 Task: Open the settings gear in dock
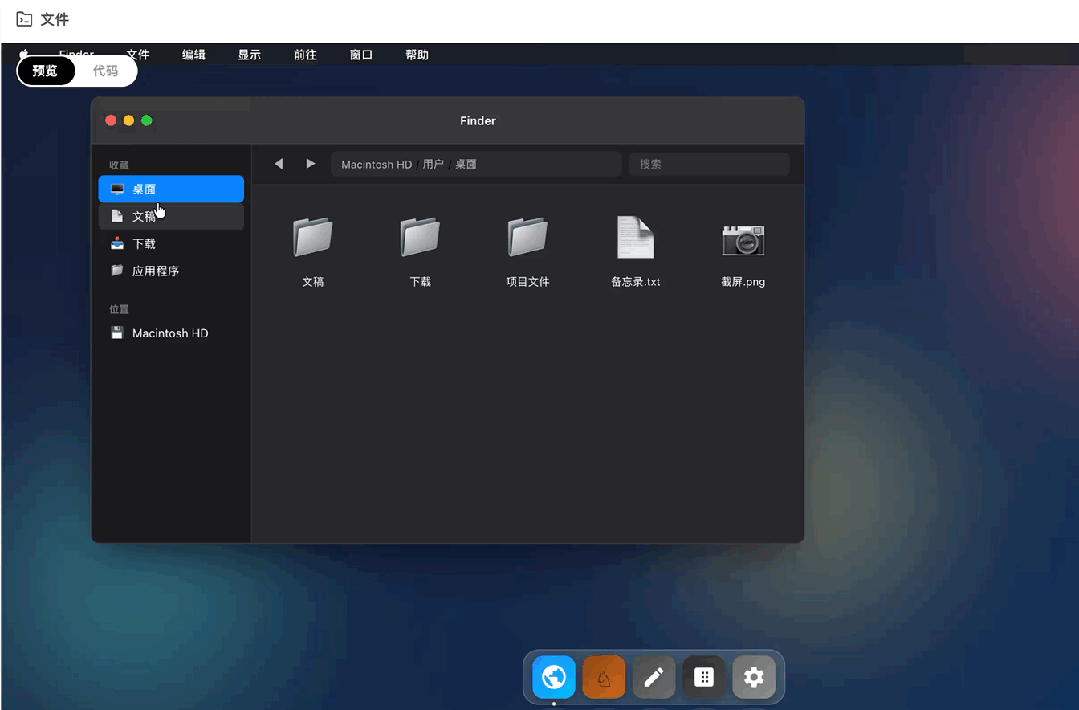[754, 678]
